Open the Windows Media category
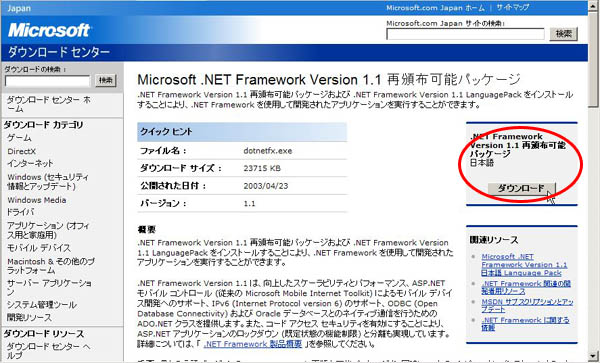The height and width of the screenshot is (363, 600). click(x=37, y=200)
